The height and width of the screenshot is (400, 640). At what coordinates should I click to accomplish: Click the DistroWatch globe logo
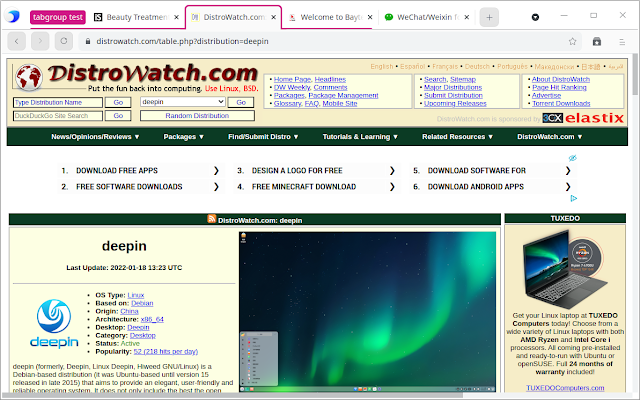point(29,77)
